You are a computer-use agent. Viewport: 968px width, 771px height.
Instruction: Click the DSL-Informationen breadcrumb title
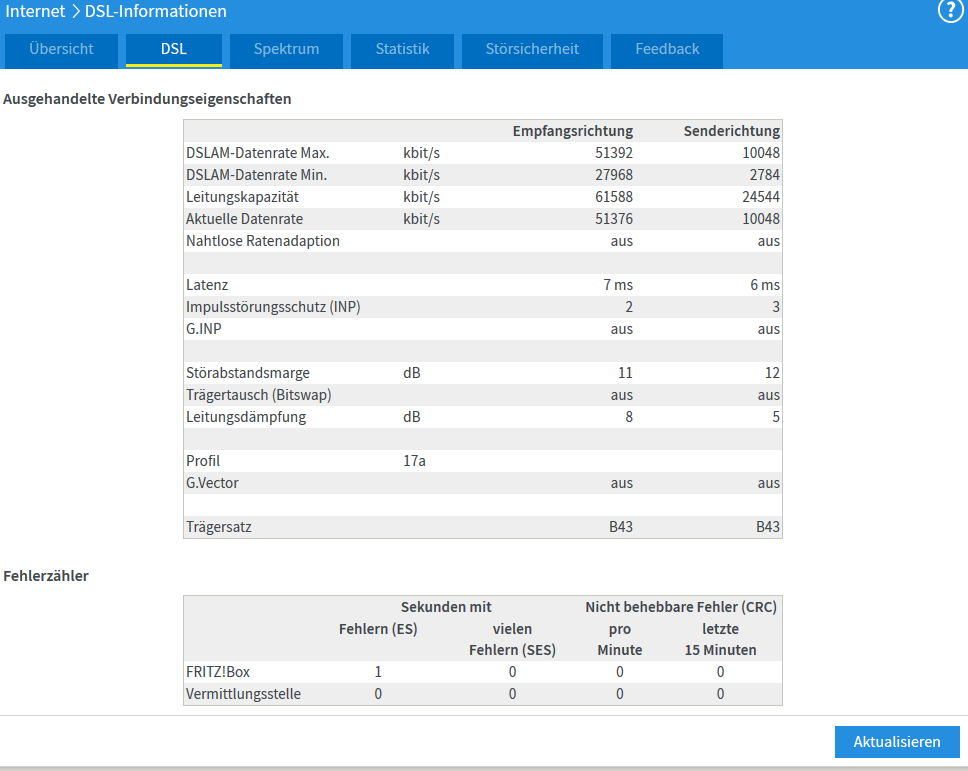tap(156, 12)
